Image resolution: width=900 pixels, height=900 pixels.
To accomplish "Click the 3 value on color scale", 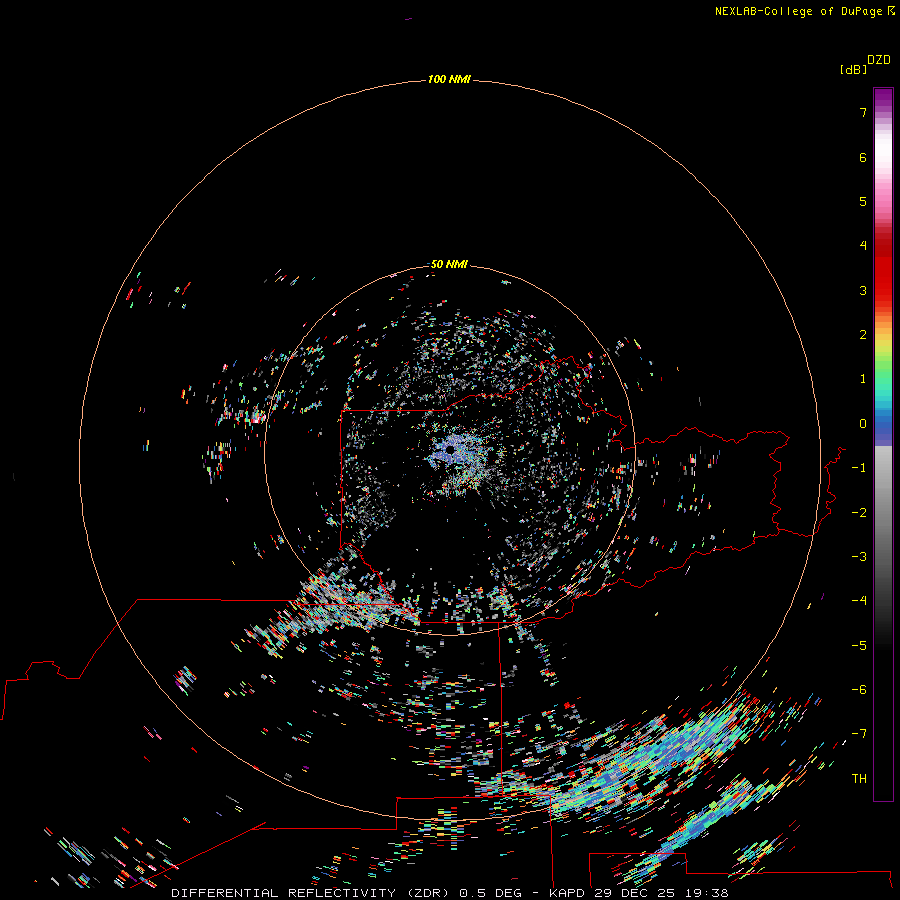I will tap(863, 290).
